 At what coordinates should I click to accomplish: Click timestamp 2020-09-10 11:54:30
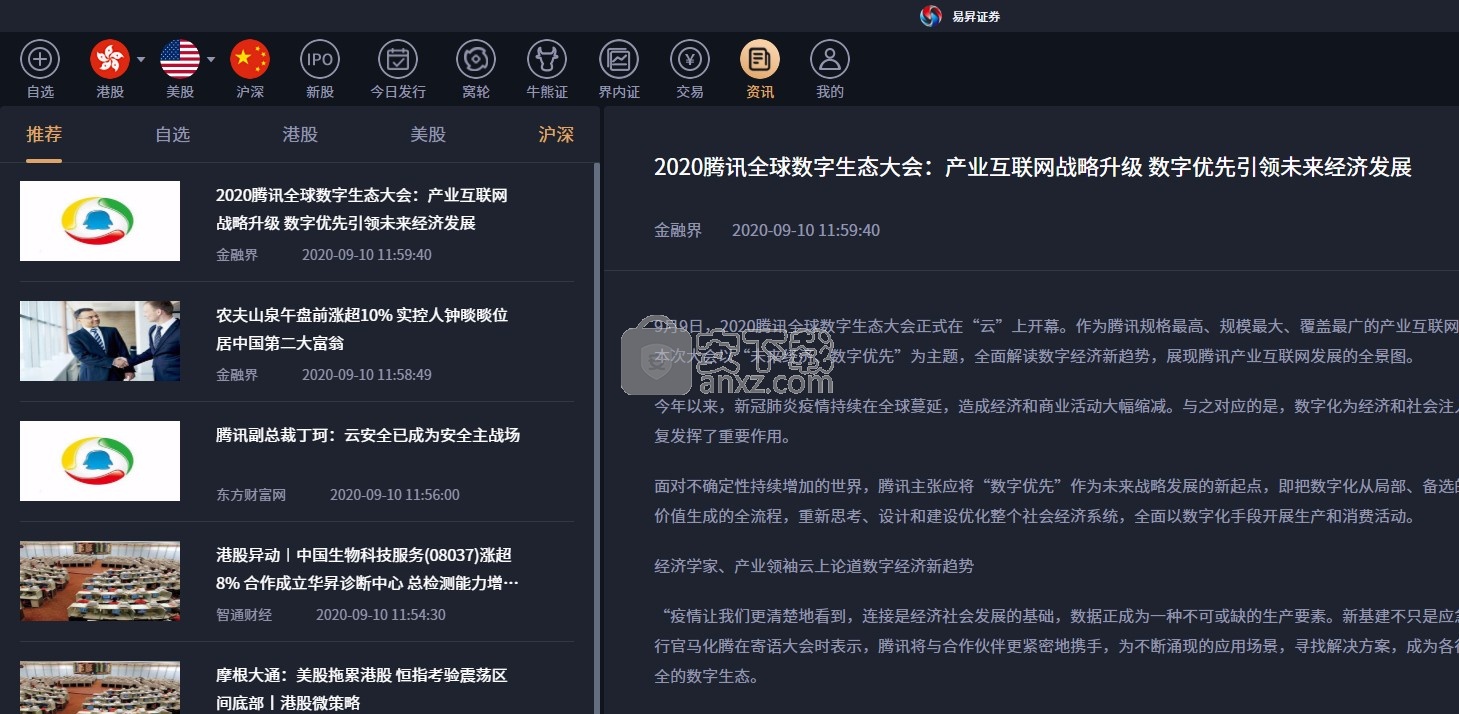(381, 615)
